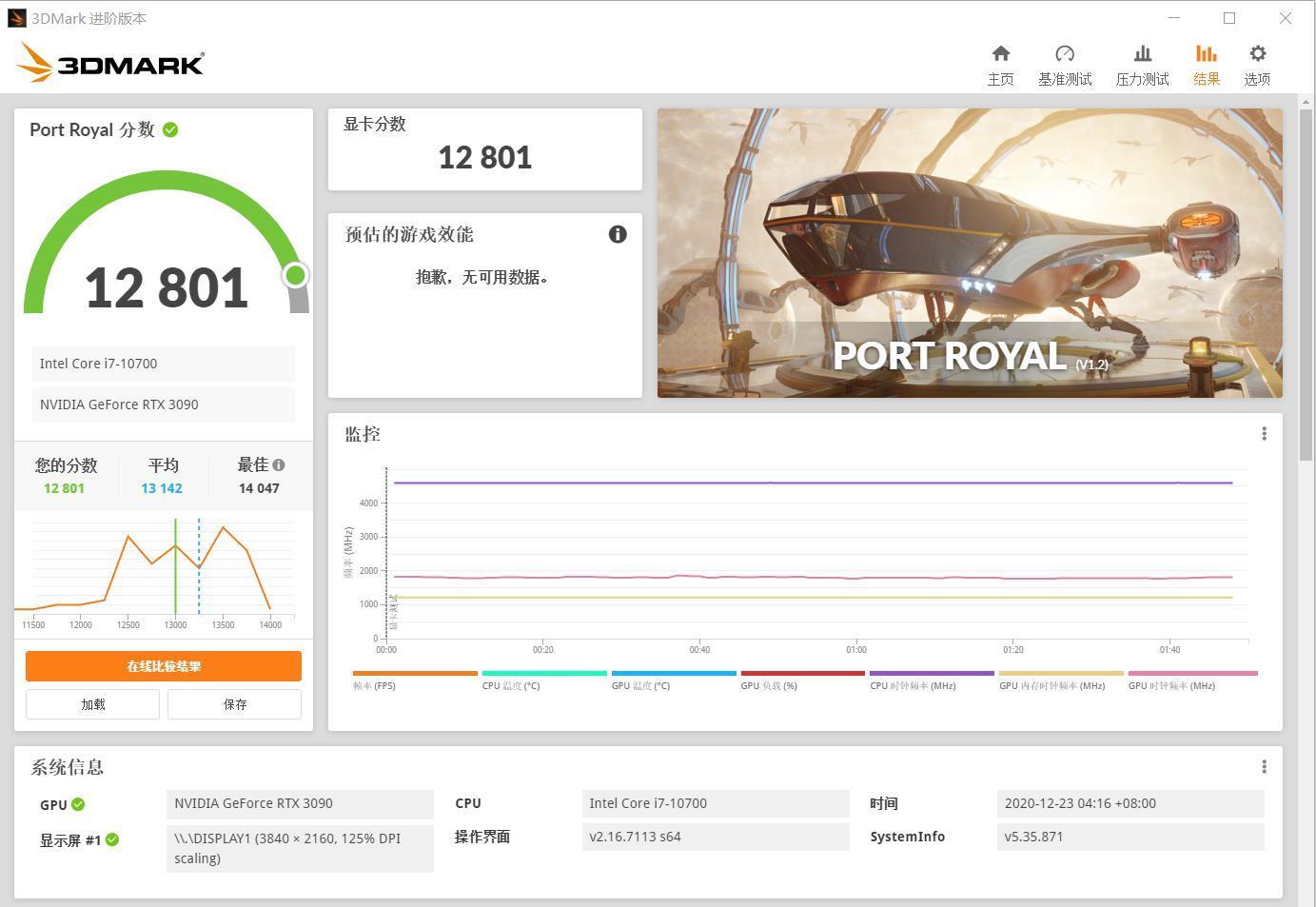Click info icon next to 最佳
Image resolution: width=1316 pixels, height=907 pixels.
point(279,465)
